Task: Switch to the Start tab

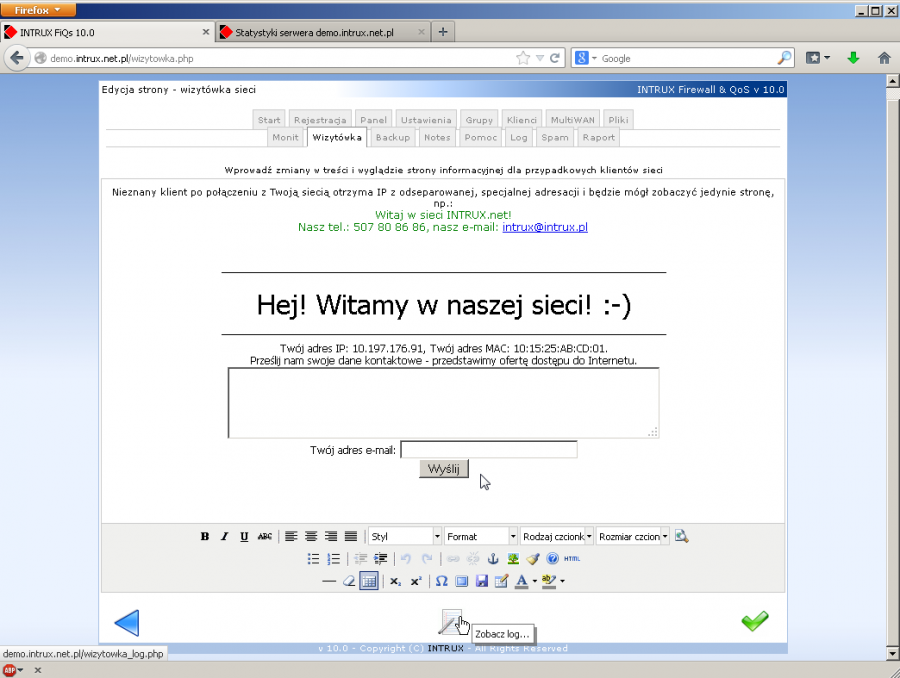Action: coord(269,120)
